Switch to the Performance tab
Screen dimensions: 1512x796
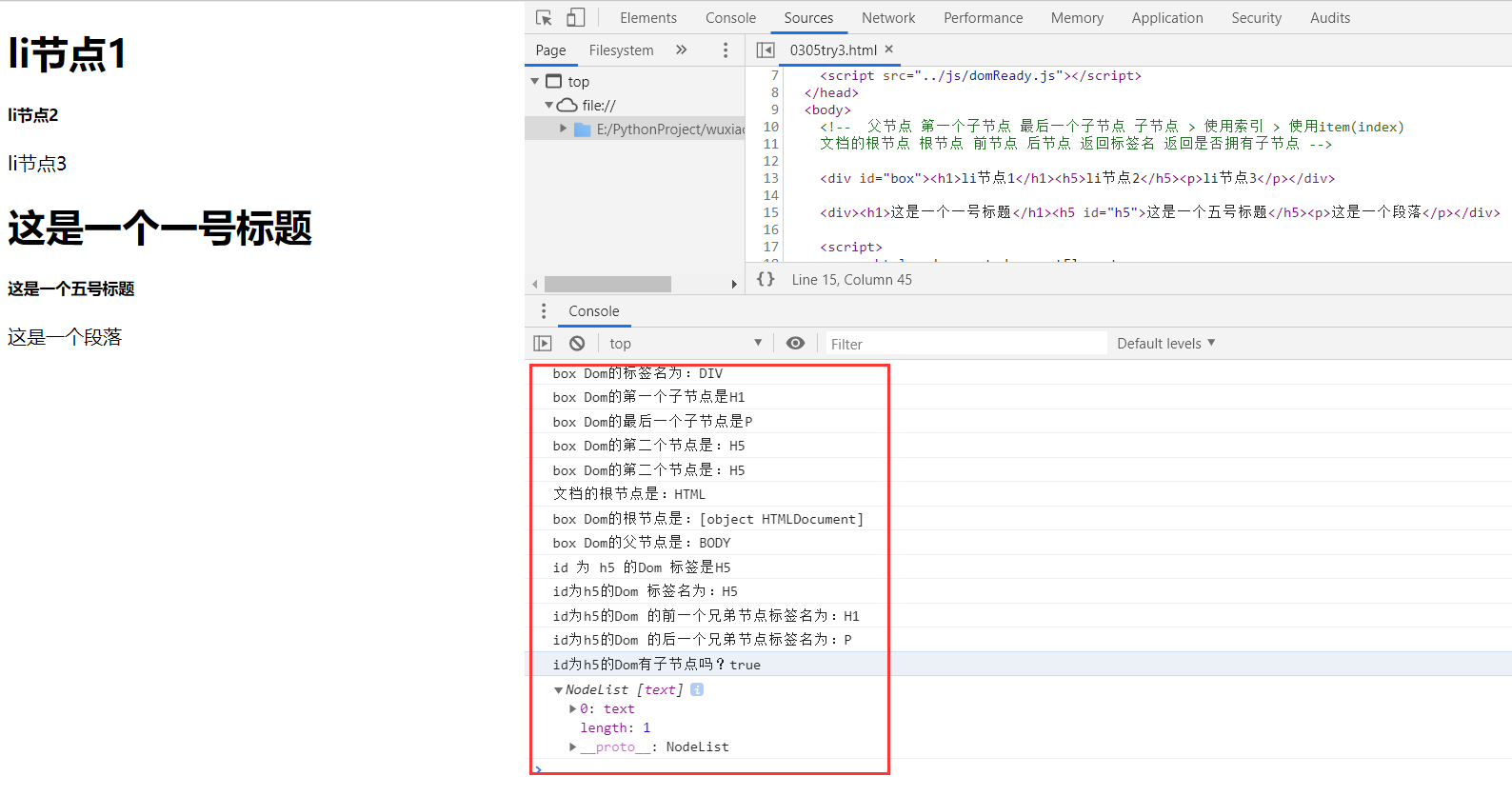click(x=983, y=18)
